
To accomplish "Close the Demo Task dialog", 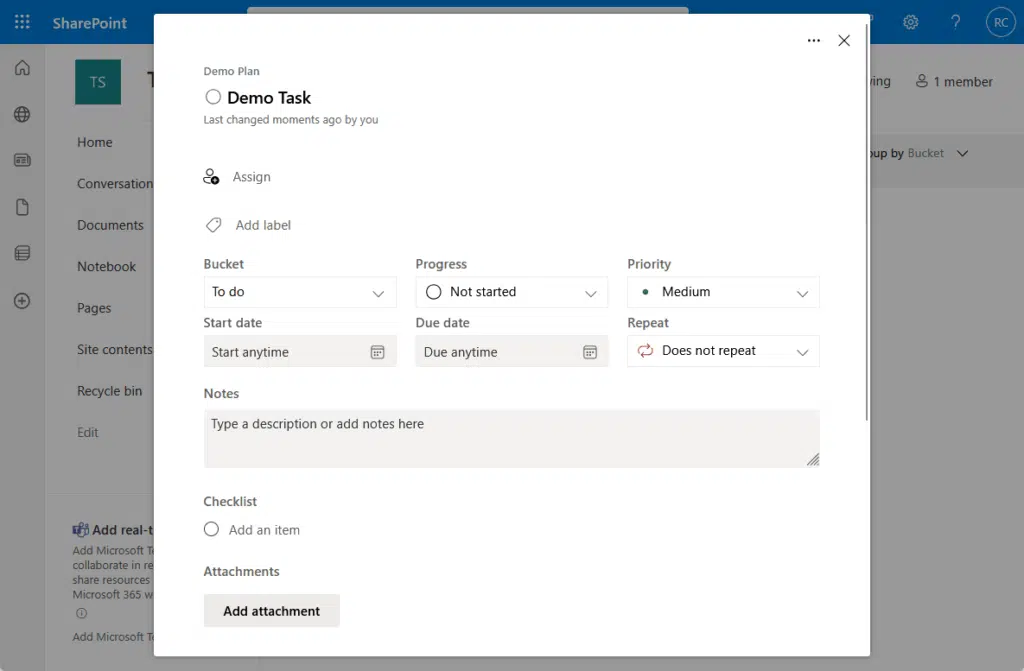I will coord(844,41).
